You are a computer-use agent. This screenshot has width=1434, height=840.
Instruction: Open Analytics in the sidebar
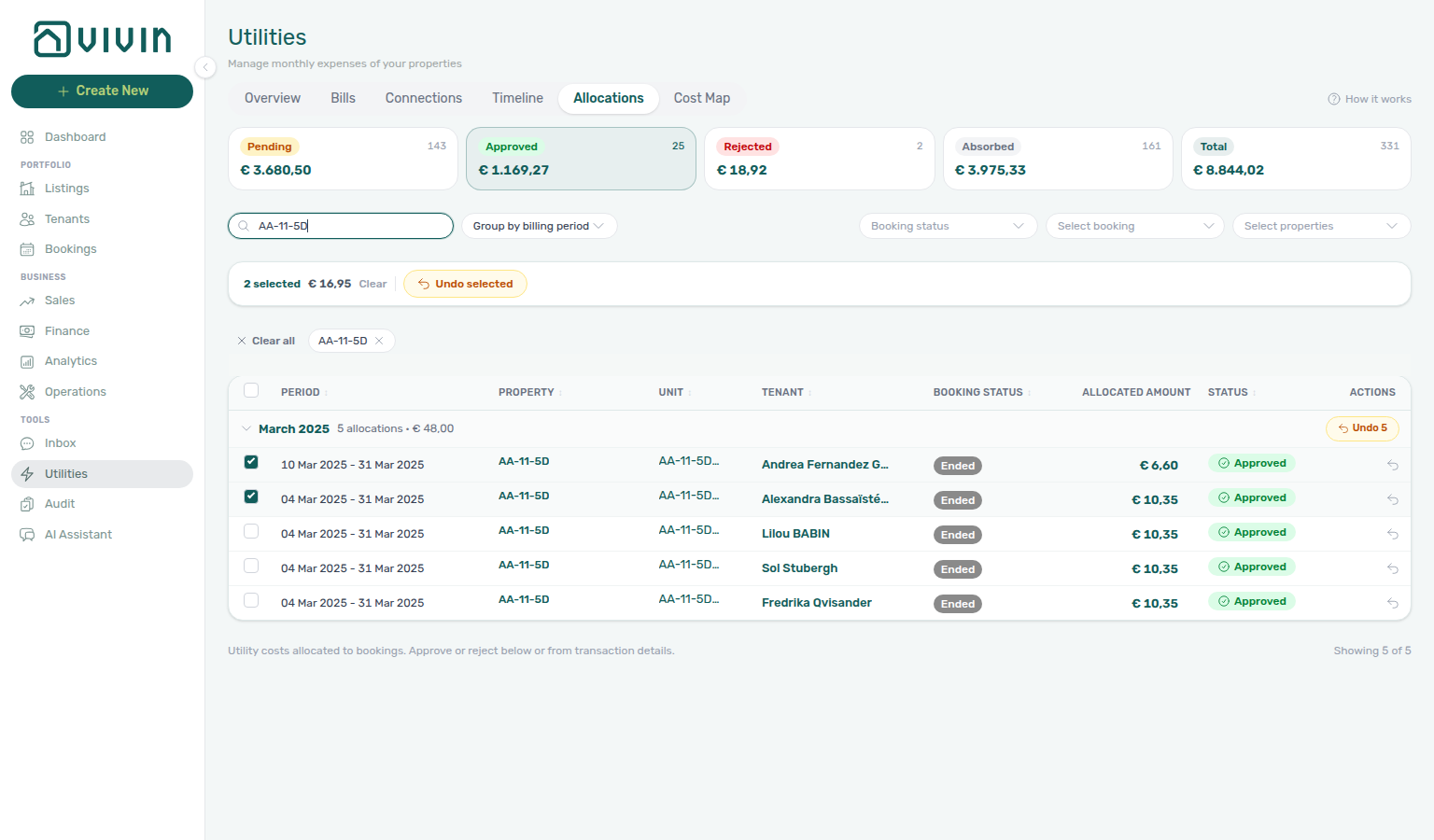point(102,361)
